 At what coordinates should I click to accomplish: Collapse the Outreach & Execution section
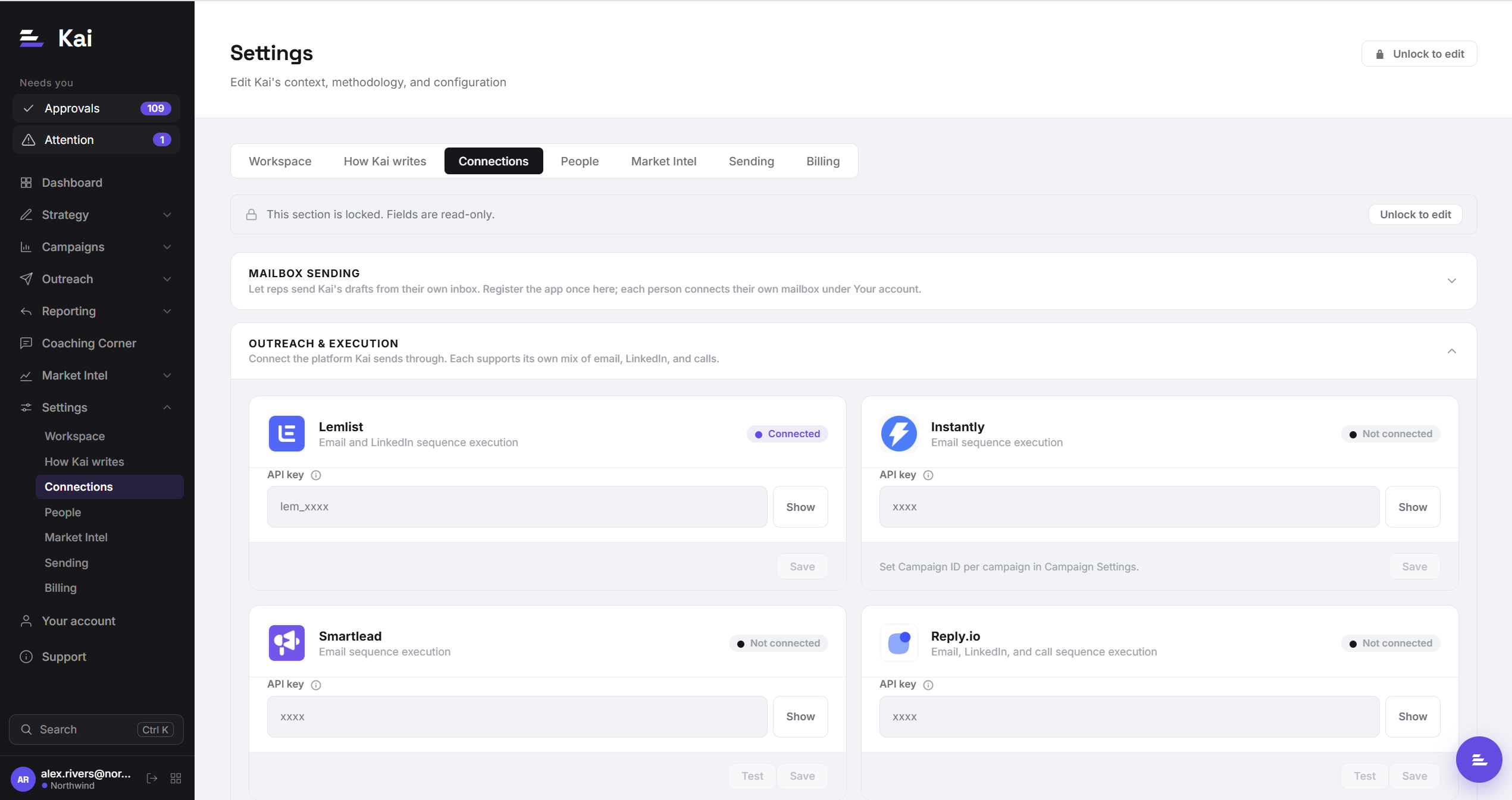click(x=1452, y=351)
